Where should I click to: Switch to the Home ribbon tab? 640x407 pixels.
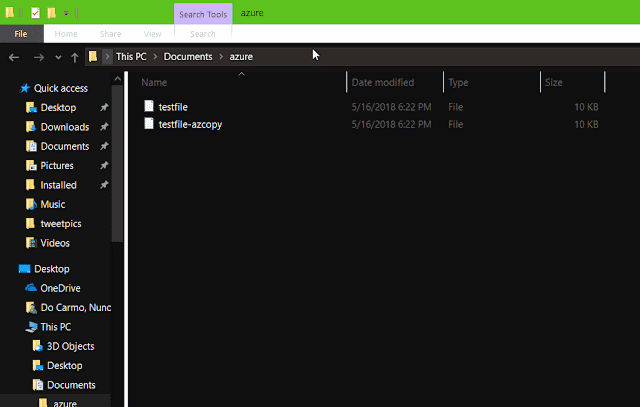pyautogui.click(x=66, y=34)
